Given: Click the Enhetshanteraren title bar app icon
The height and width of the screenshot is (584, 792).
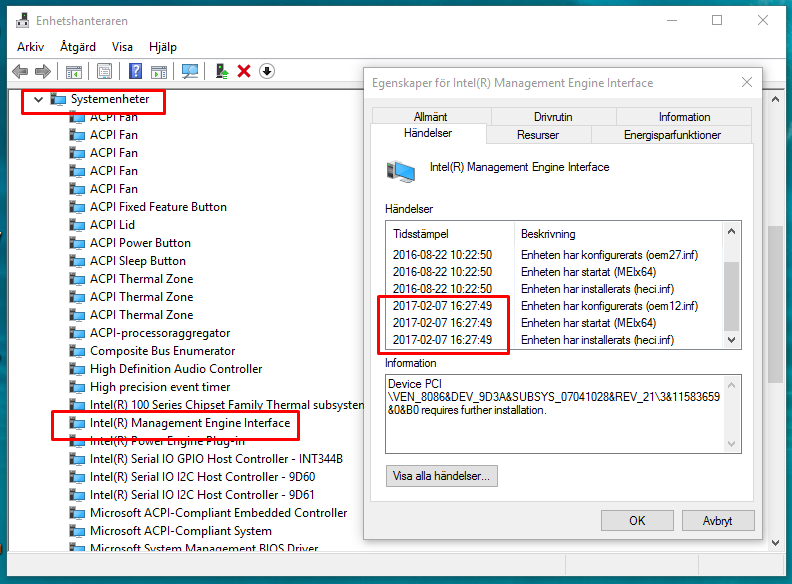Looking at the screenshot, I should click(x=22, y=21).
